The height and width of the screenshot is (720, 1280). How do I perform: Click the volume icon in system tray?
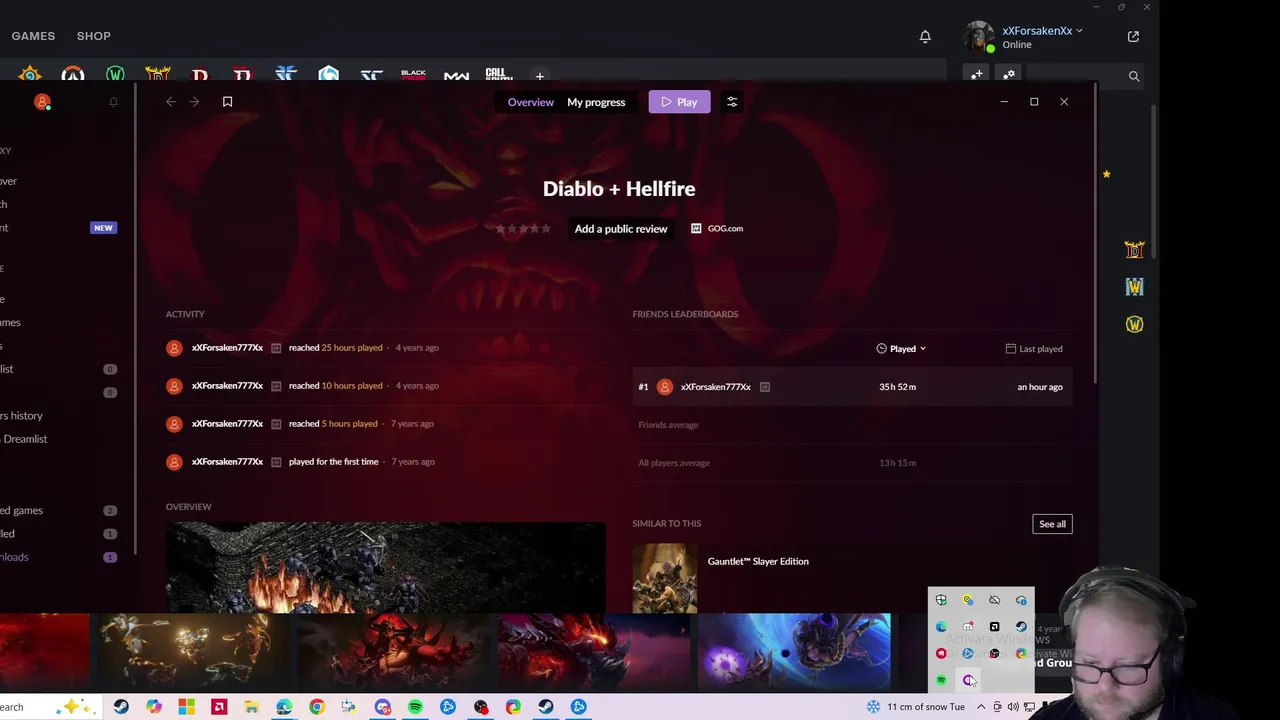1013,707
